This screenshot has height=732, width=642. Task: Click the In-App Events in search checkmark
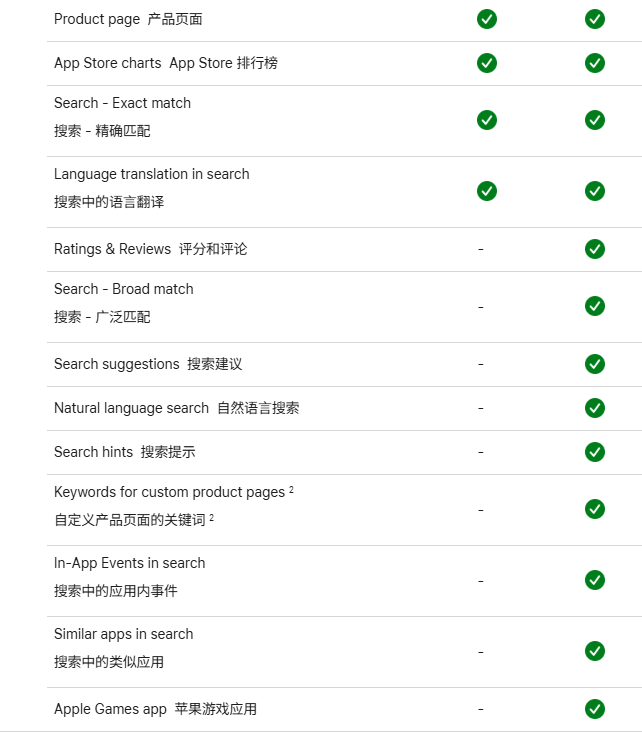595,580
